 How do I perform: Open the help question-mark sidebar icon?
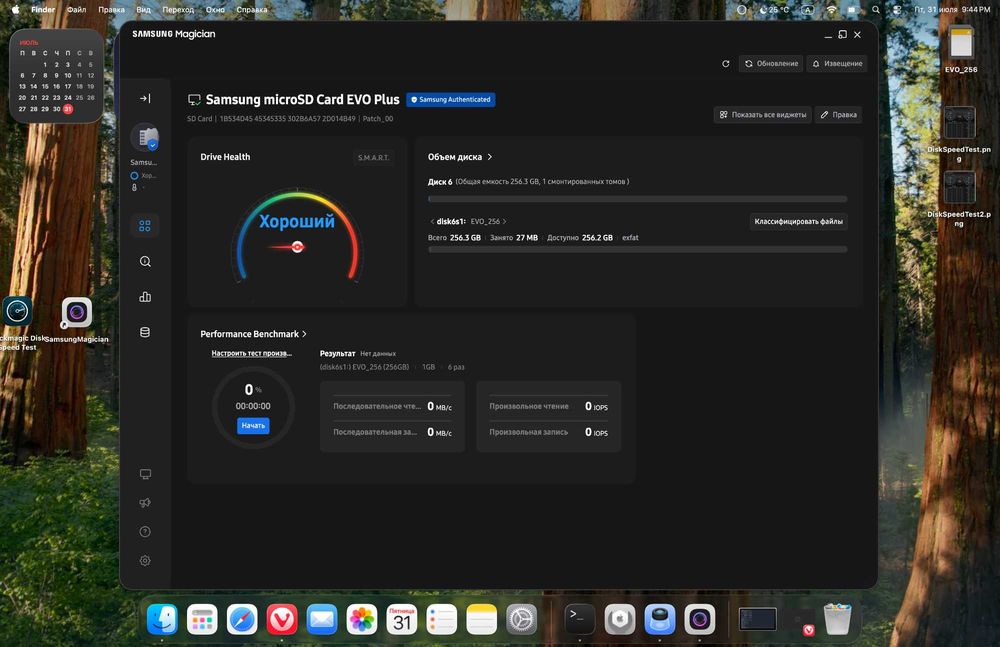click(x=145, y=532)
